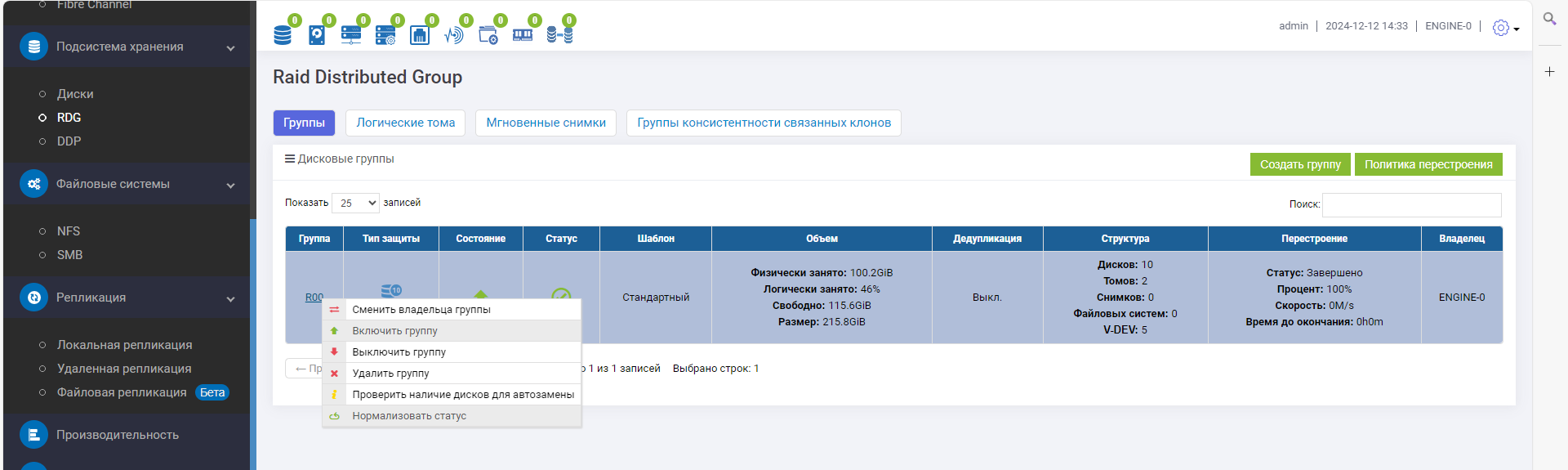Focus the Поиск search field

click(x=1411, y=204)
